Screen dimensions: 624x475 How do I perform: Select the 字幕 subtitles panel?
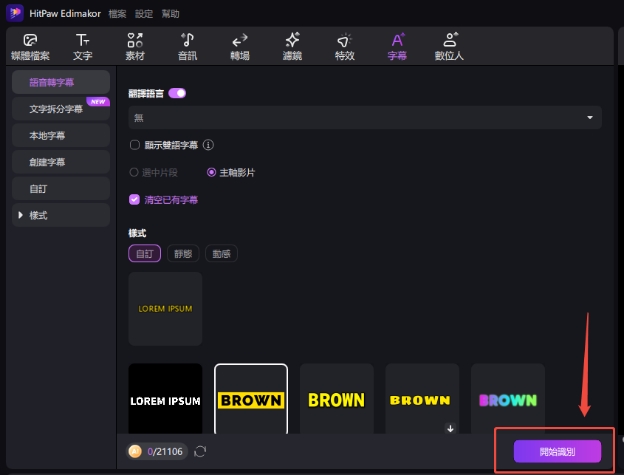397,47
